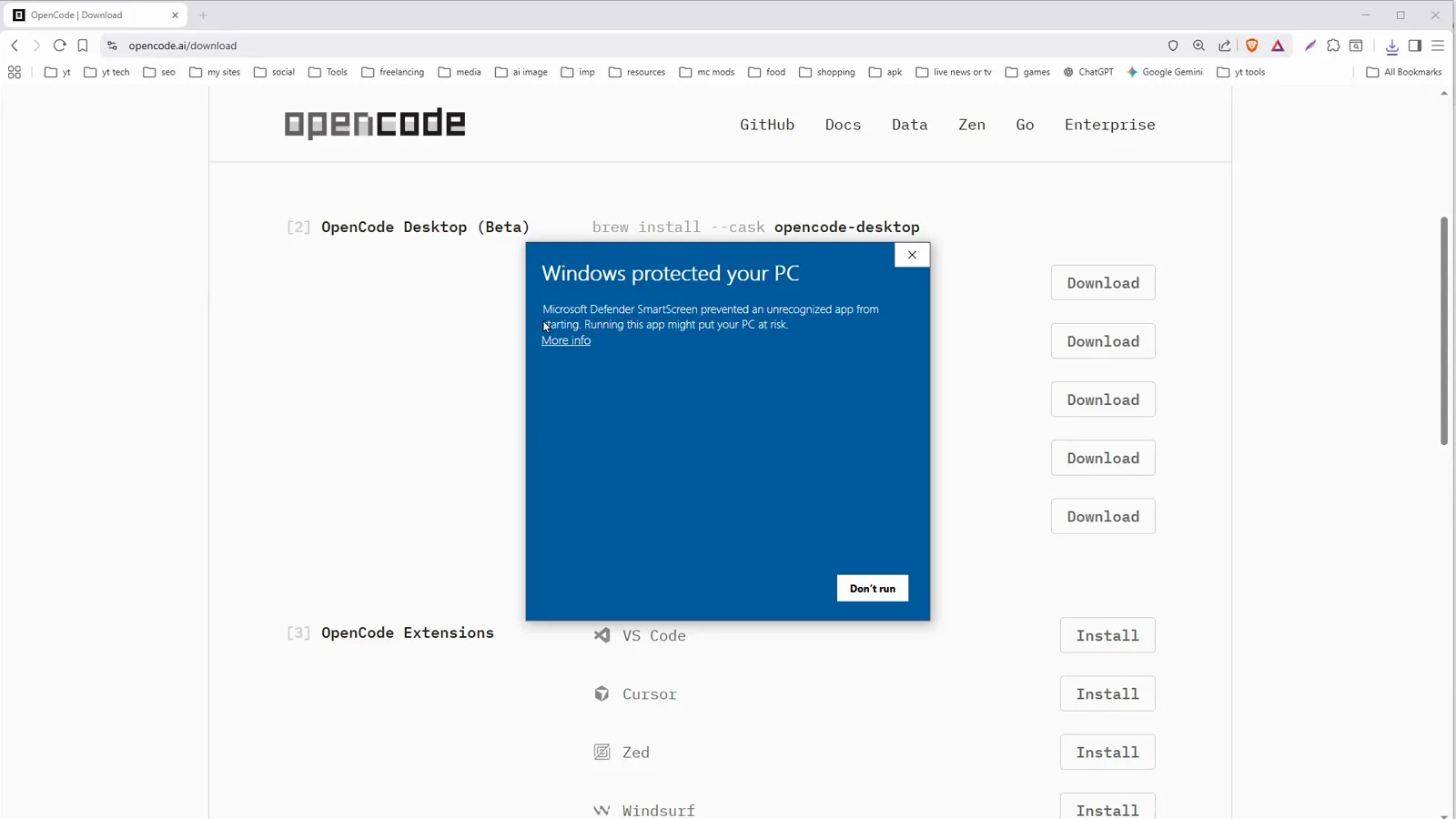Install the Zed extension
This screenshot has width=1456, height=819.
(x=1107, y=752)
